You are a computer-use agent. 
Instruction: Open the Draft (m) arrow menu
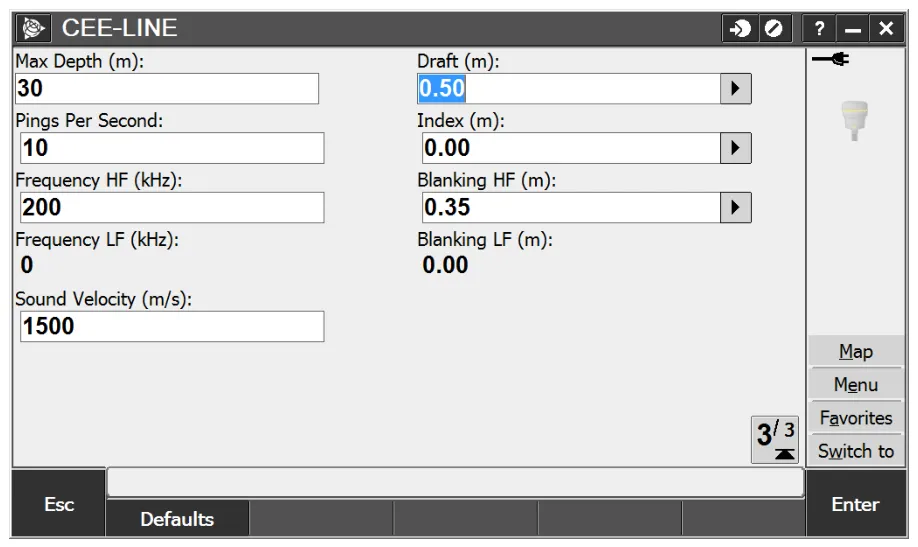click(x=735, y=88)
